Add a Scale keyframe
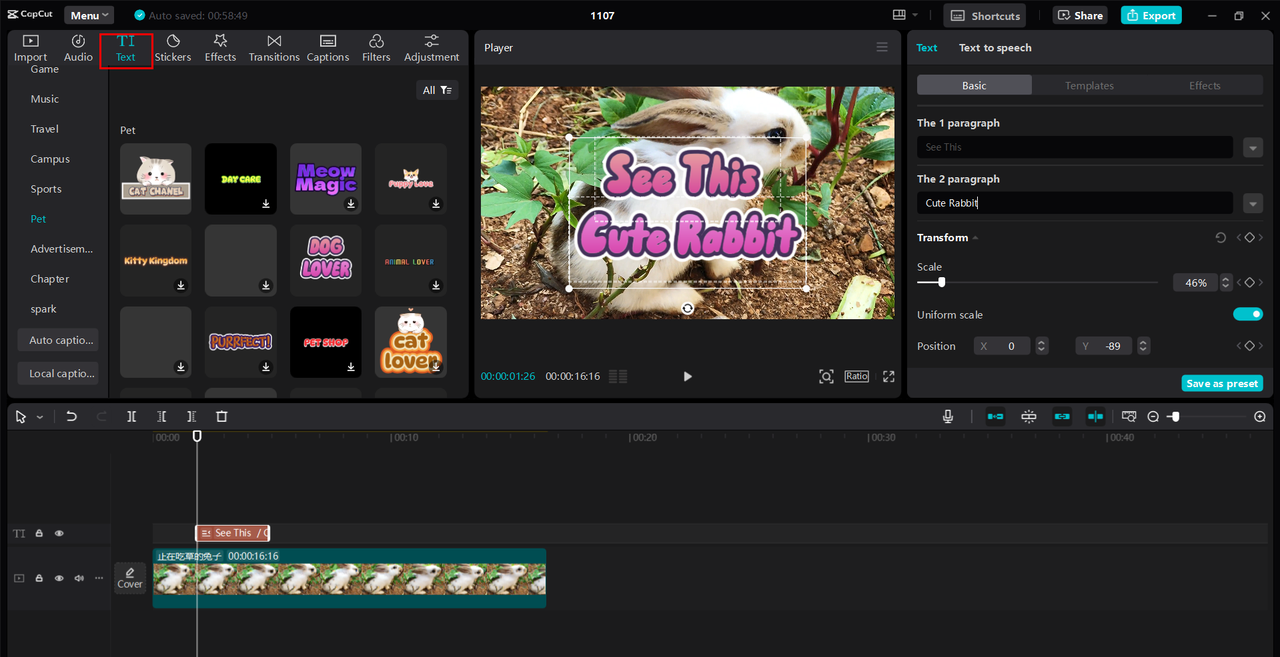1280x657 pixels. [1250, 283]
